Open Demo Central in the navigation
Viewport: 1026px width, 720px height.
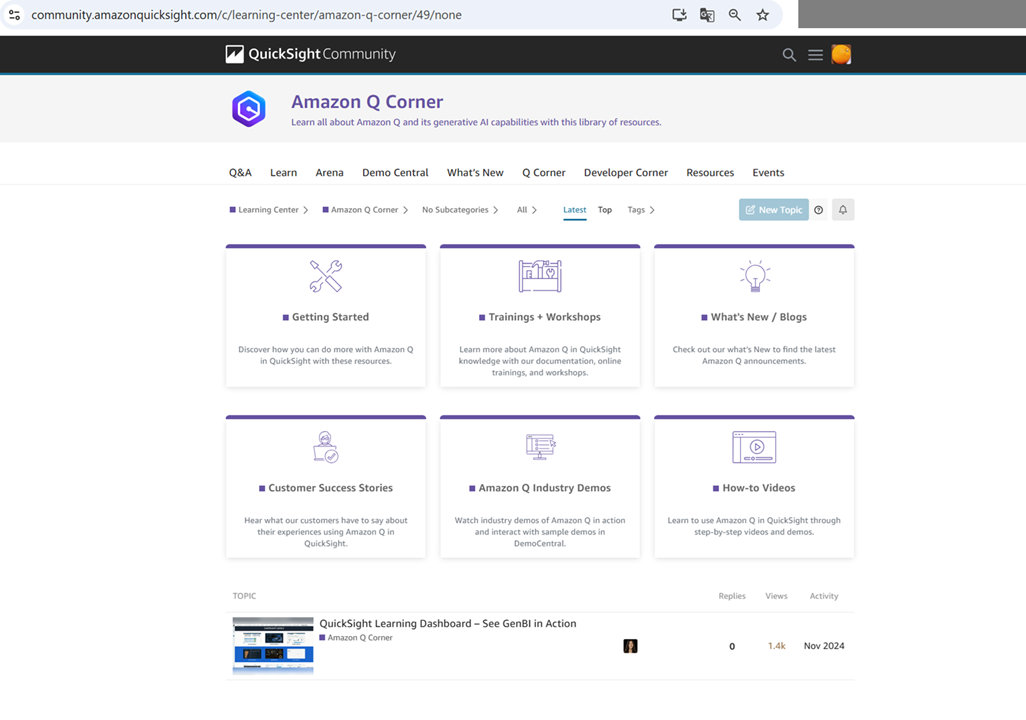(x=395, y=173)
